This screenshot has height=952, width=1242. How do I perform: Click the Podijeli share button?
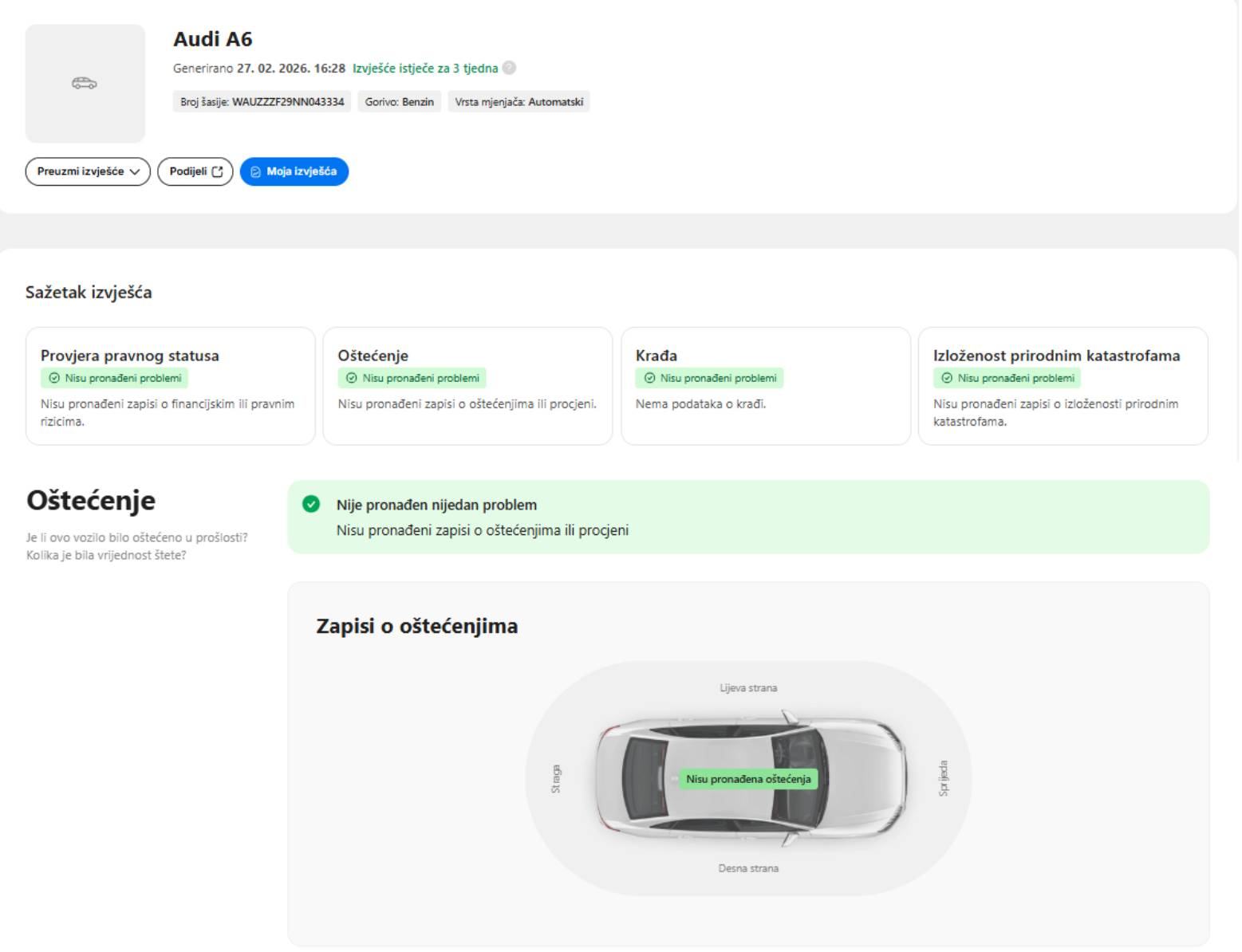[195, 171]
